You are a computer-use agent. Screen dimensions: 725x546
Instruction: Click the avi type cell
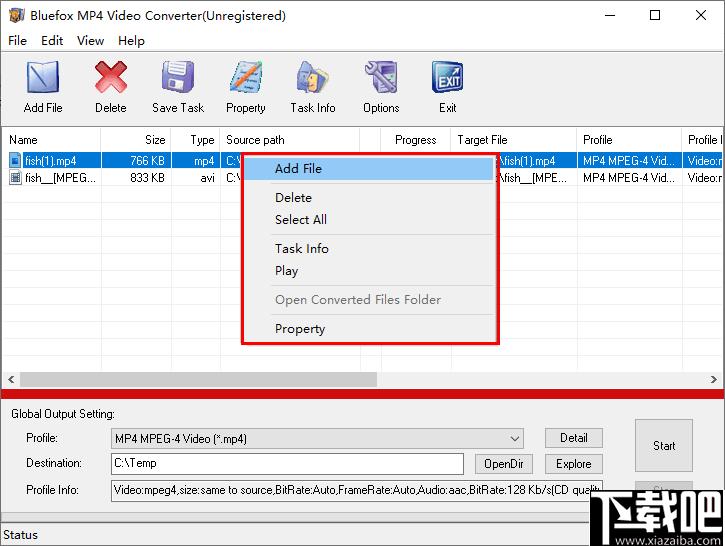(x=207, y=178)
